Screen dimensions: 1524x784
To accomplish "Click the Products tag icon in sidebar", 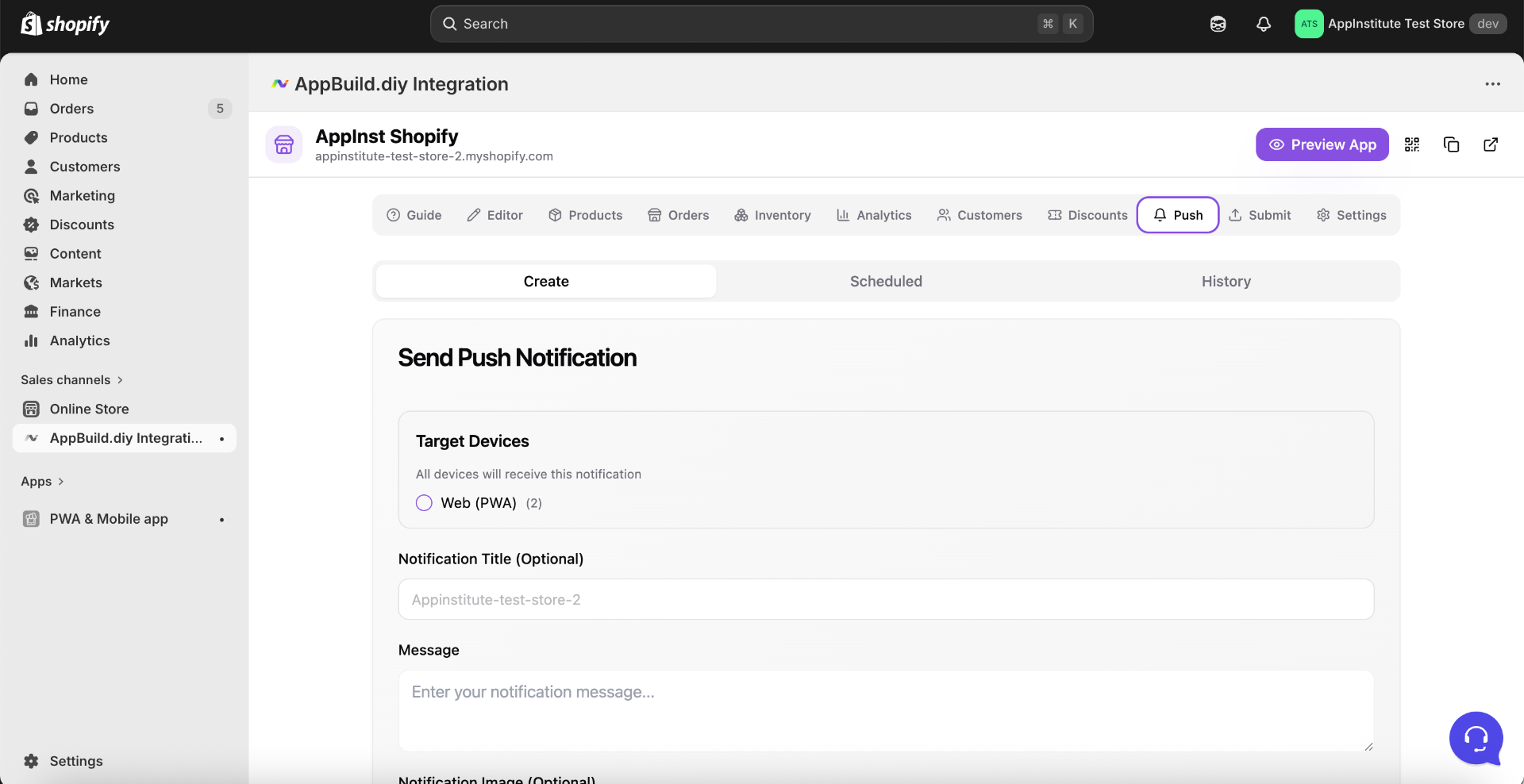I will (31, 137).
